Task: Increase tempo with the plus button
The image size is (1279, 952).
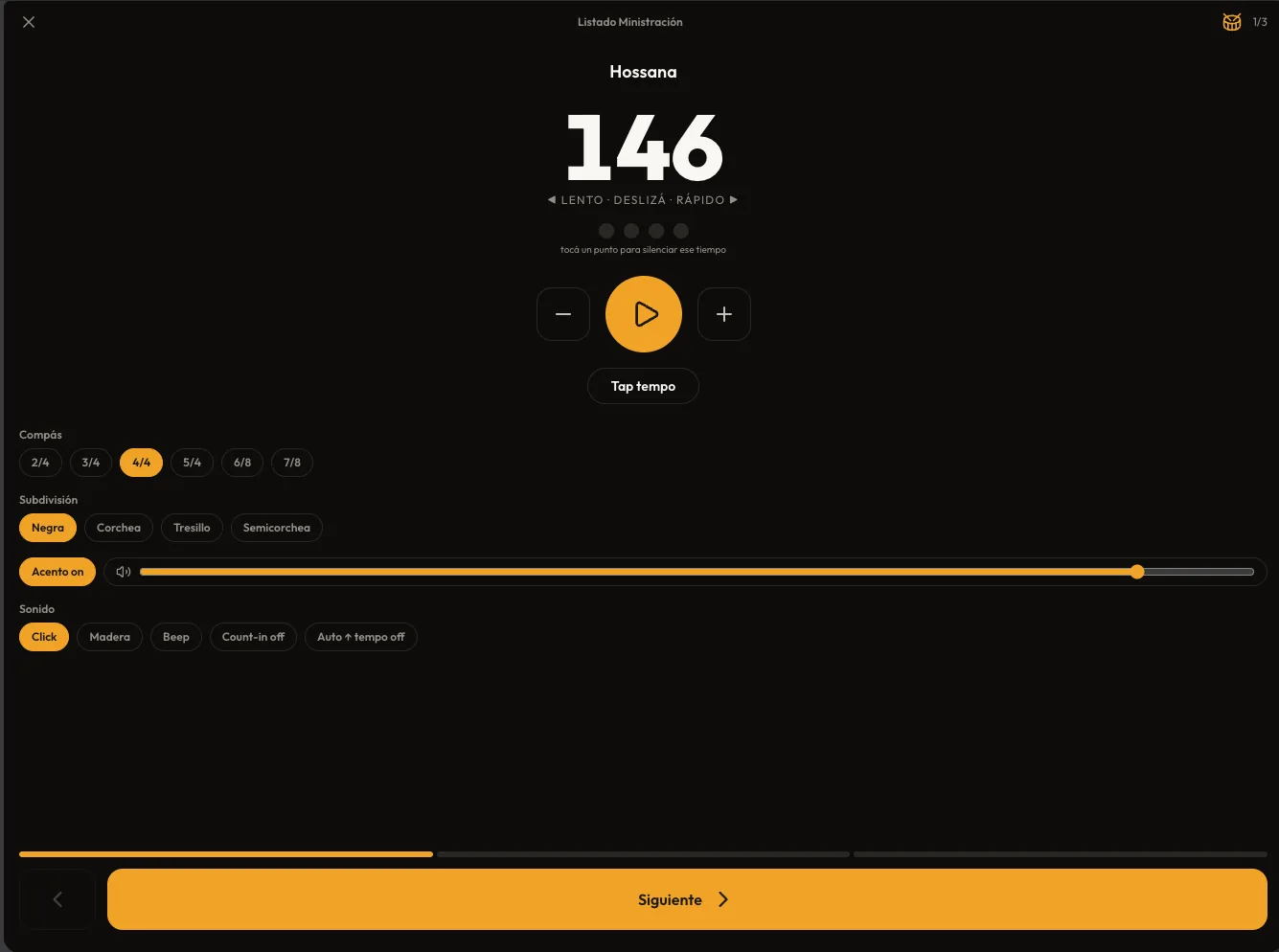Action: [724, 314]
